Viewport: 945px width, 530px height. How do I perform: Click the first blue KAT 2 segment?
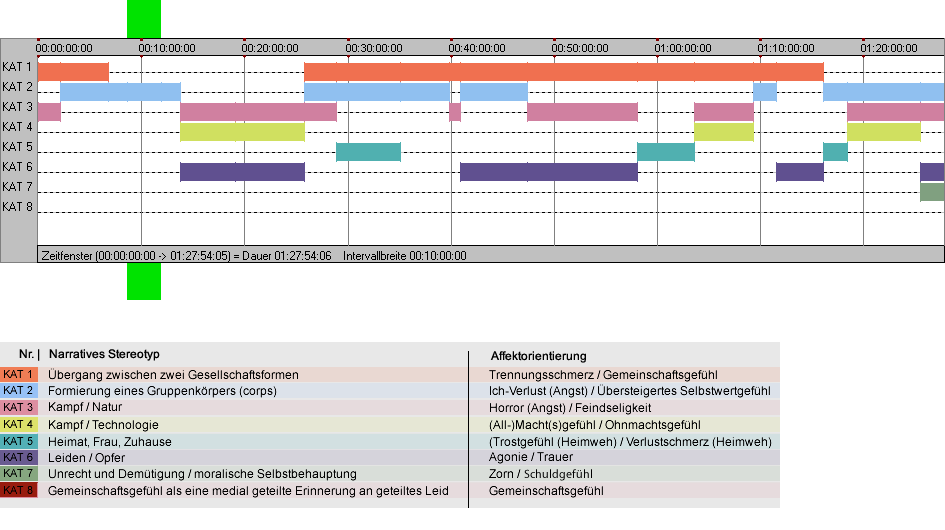coord(121,92)
